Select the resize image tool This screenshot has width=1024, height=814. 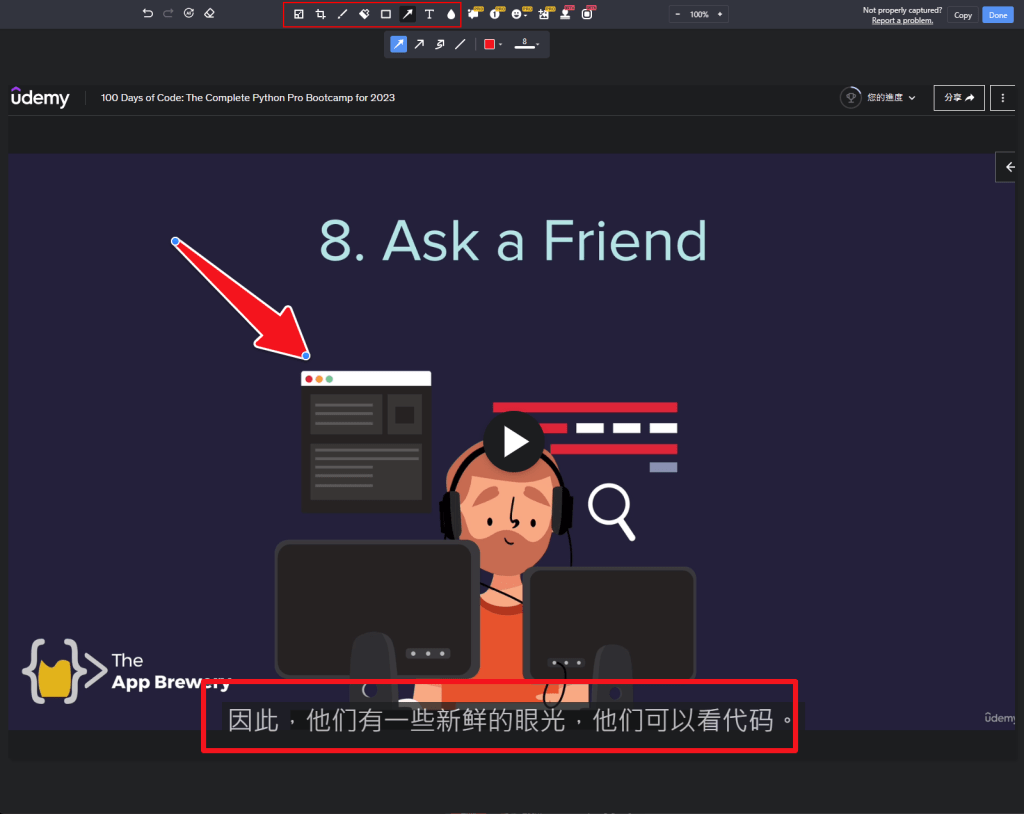pos(299,14)
